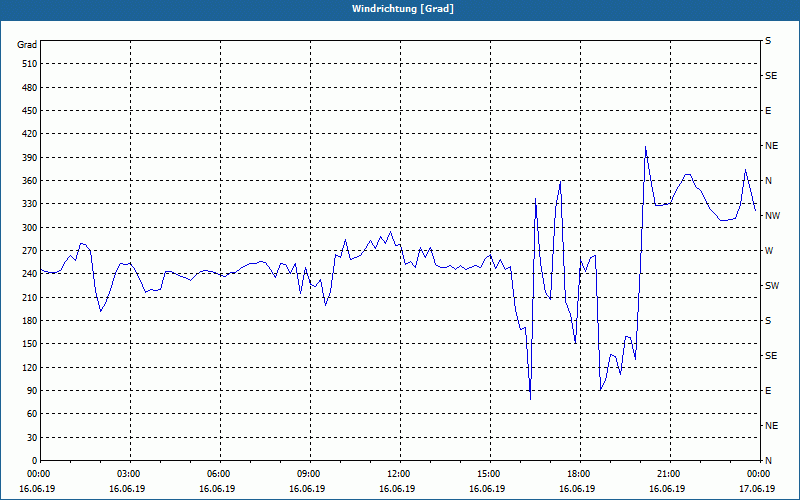Click the '16.06.19' date under 12:00
The width and height of the screenshot is (800, 500).
pyautogui.click(x=397, y=488)
